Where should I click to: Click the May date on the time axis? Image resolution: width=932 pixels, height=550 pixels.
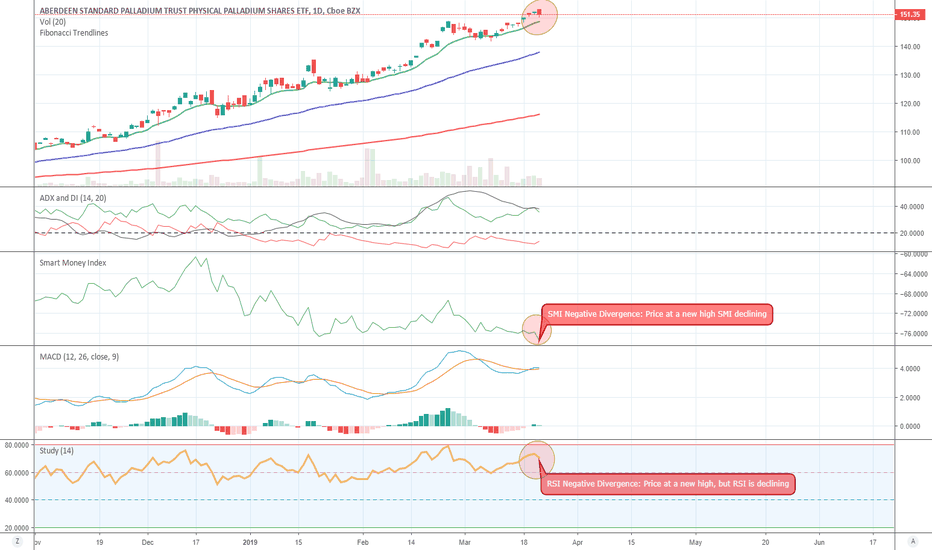(695, 542)
